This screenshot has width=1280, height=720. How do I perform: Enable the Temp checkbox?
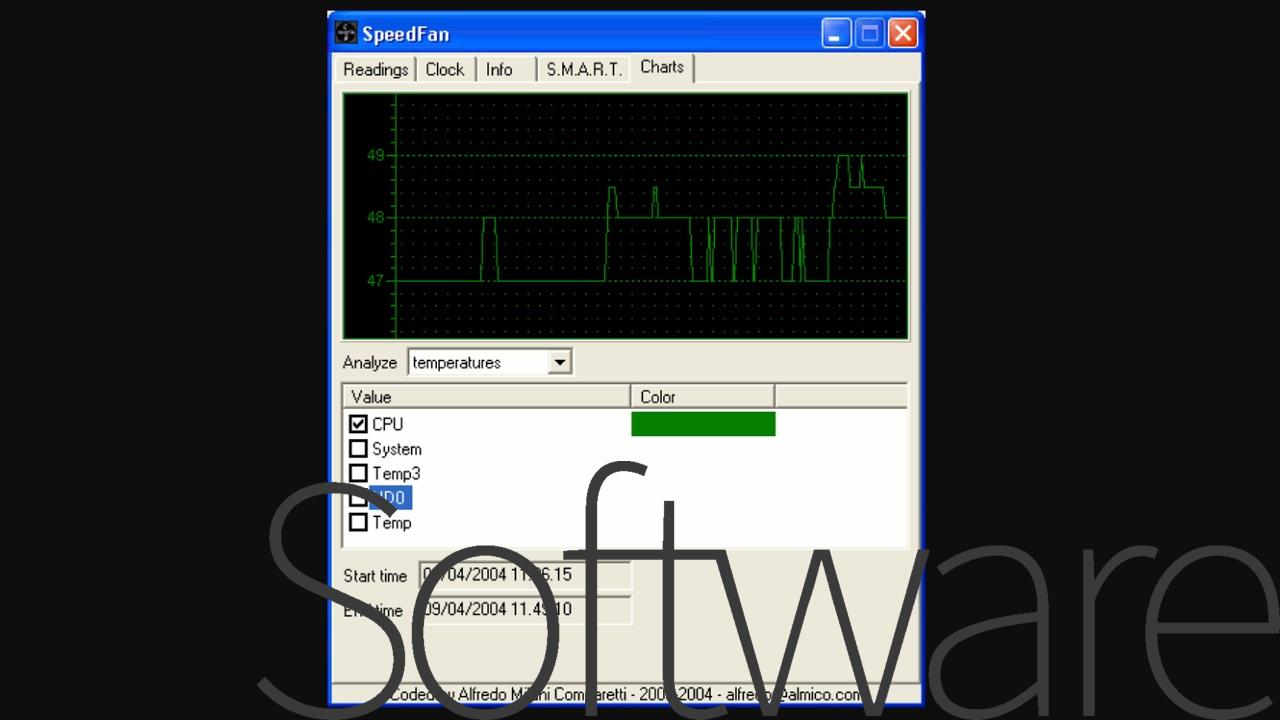pos(358,522)
